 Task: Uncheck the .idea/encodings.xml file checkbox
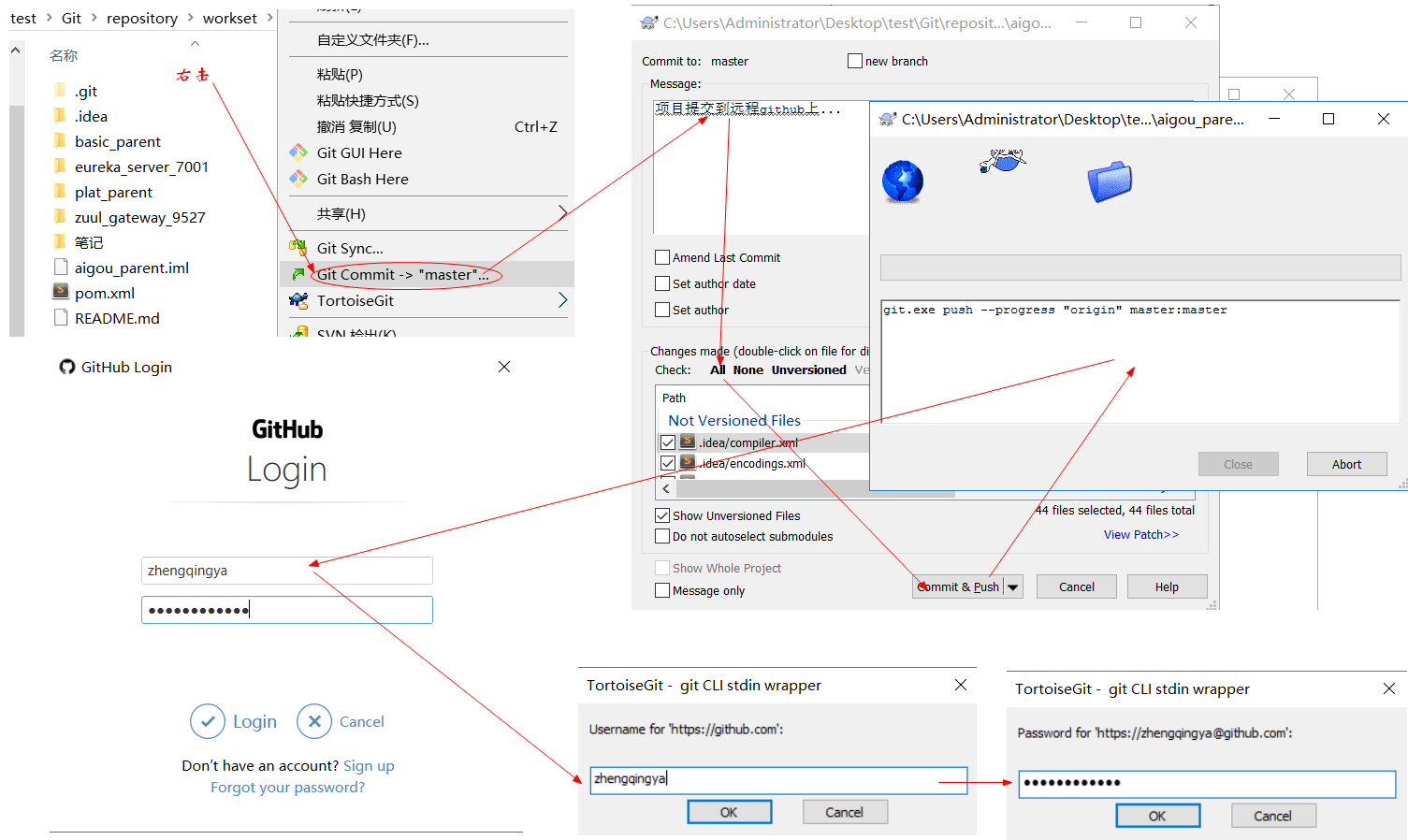(x=668, y=463)
